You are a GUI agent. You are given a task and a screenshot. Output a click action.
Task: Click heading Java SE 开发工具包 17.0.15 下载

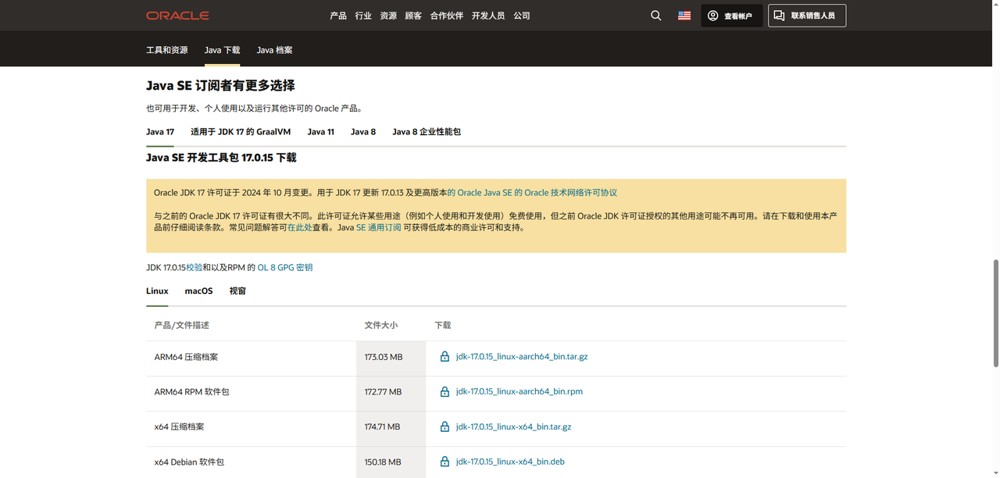click(221, 157)
